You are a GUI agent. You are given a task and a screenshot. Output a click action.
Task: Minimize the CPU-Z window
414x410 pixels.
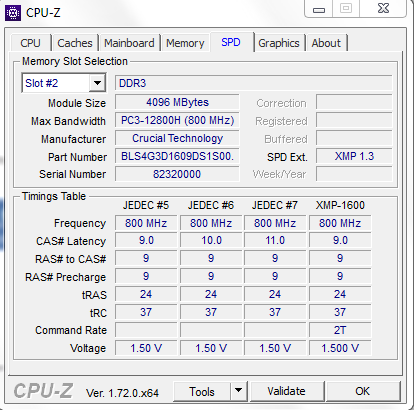point(319,9)
